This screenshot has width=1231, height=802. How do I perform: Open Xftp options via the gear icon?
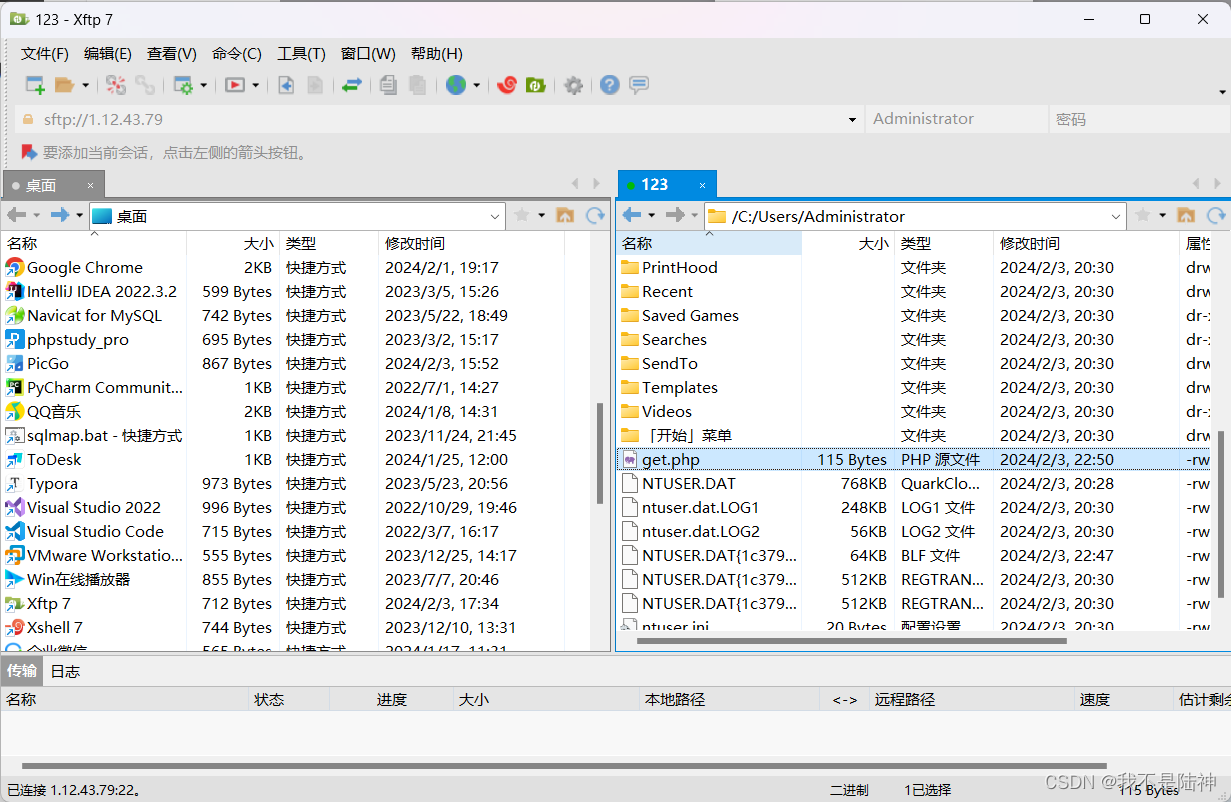(573, 85)
